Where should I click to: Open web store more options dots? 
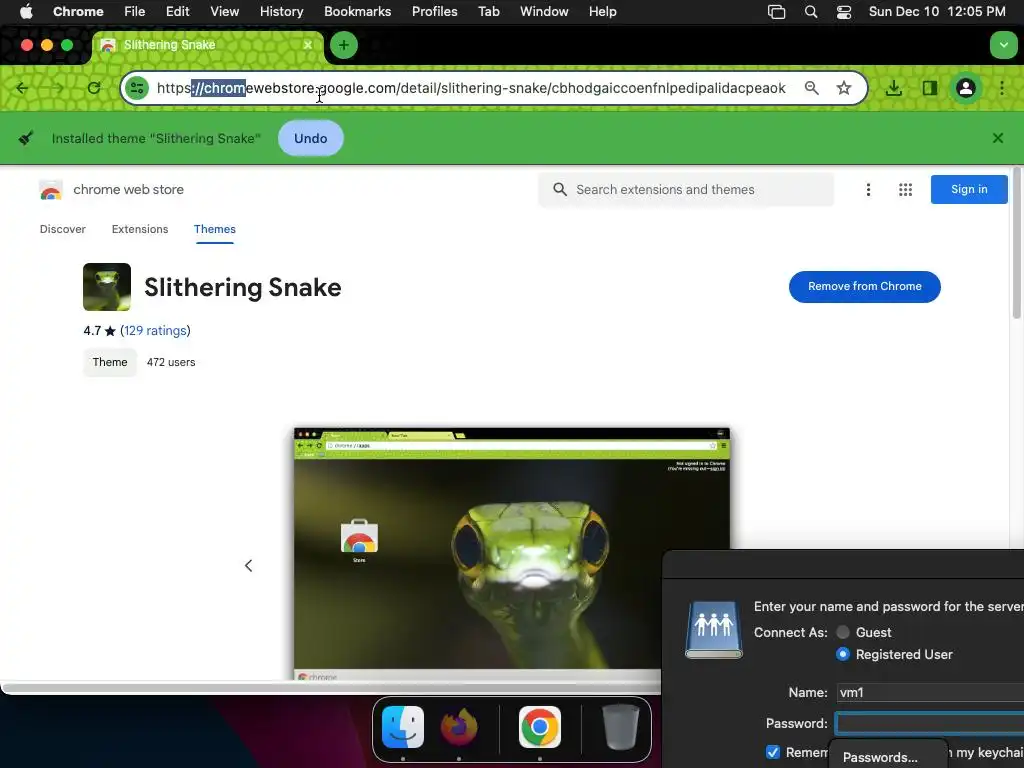point(868,190)
